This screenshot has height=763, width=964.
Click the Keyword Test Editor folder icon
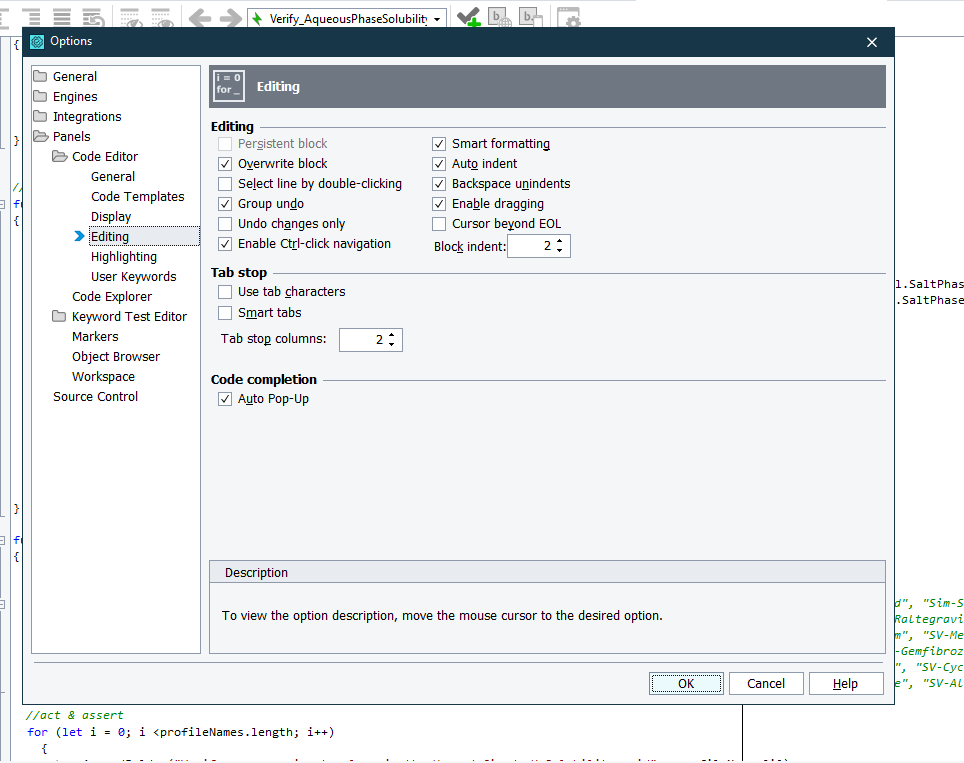pos(59,316)
